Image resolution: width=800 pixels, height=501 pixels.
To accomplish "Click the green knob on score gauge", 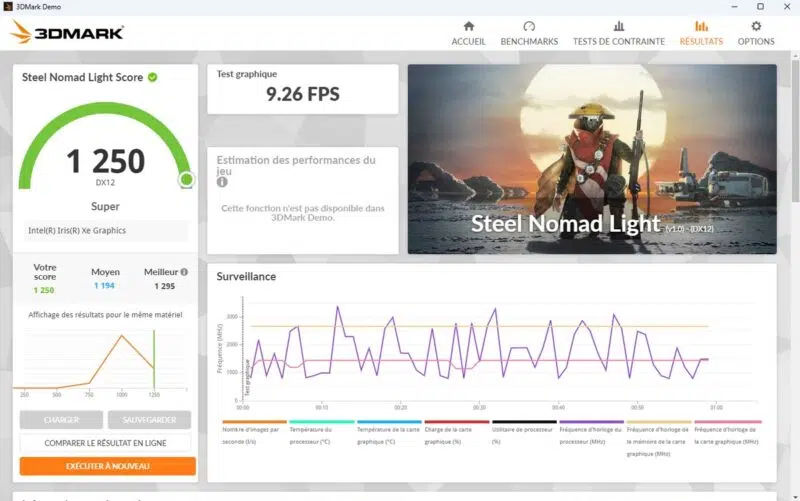I will click(187, 179).
